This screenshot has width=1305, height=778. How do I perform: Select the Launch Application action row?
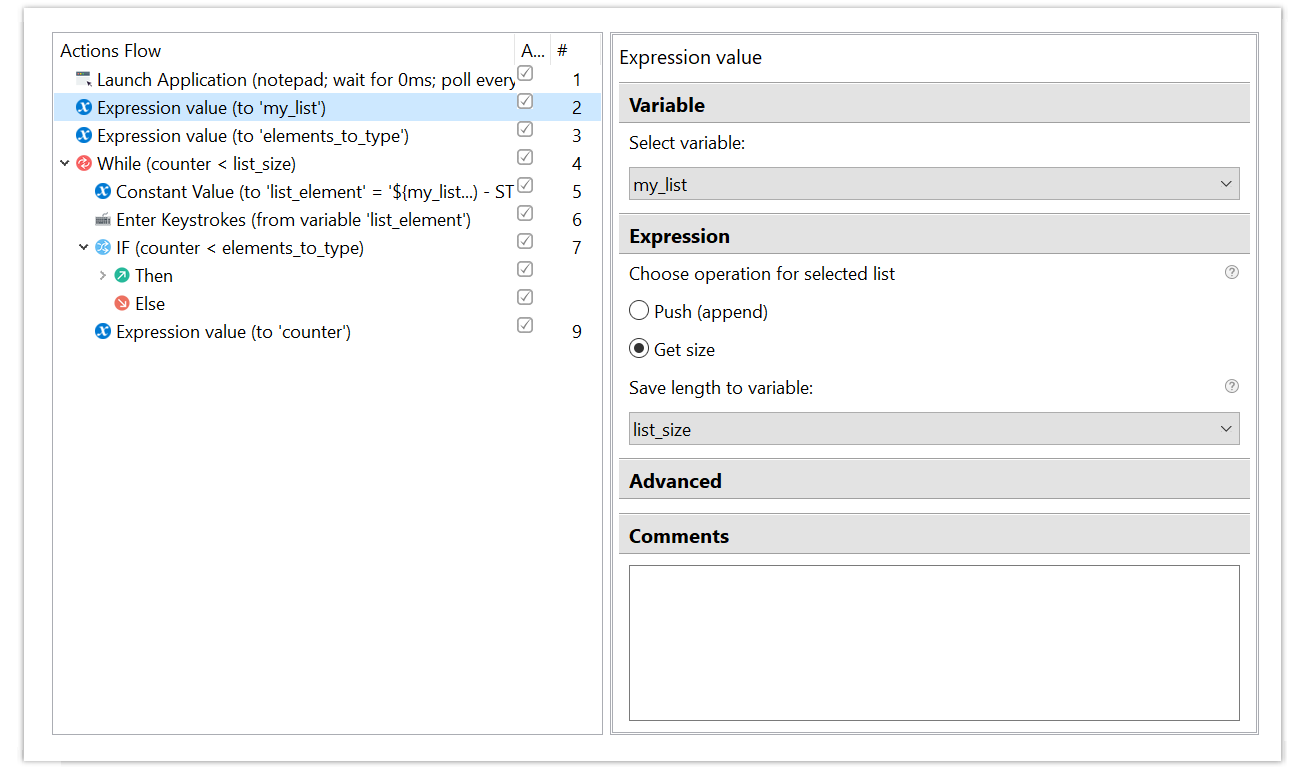(327, 79)
